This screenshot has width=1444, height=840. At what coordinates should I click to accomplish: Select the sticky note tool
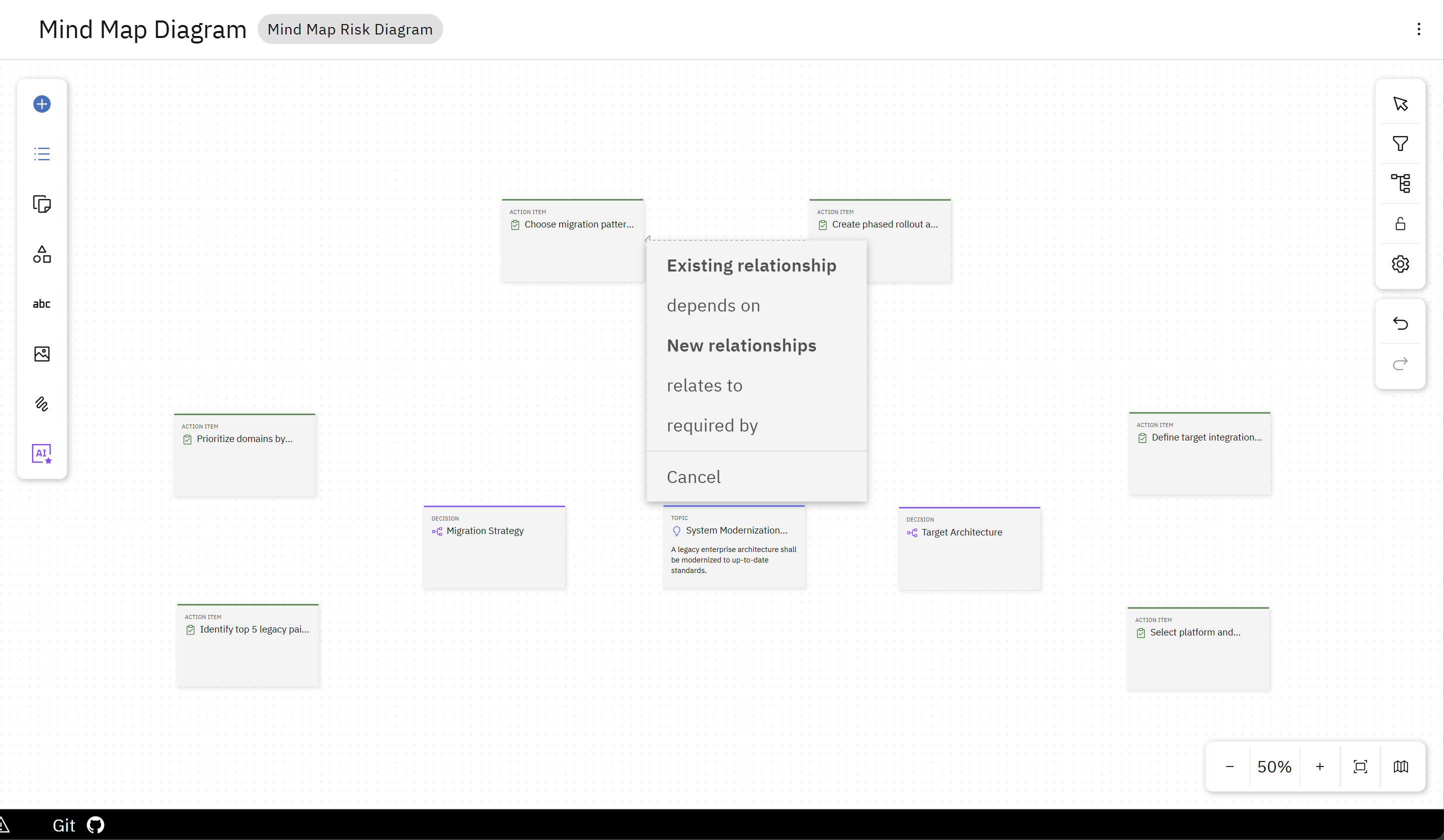[42, 204]
